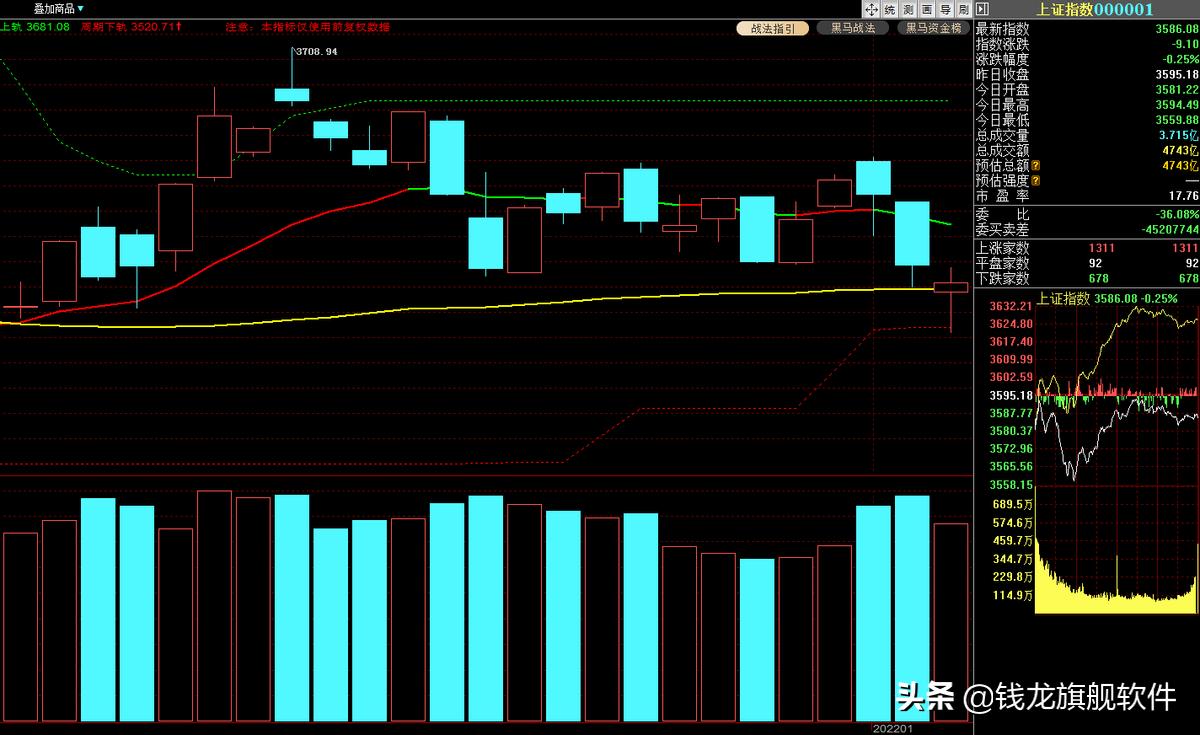Viewport: 1200px width, 735px height.
Task: Click the 3558.15 price axis label
Action: click(x=1012, y=483)
